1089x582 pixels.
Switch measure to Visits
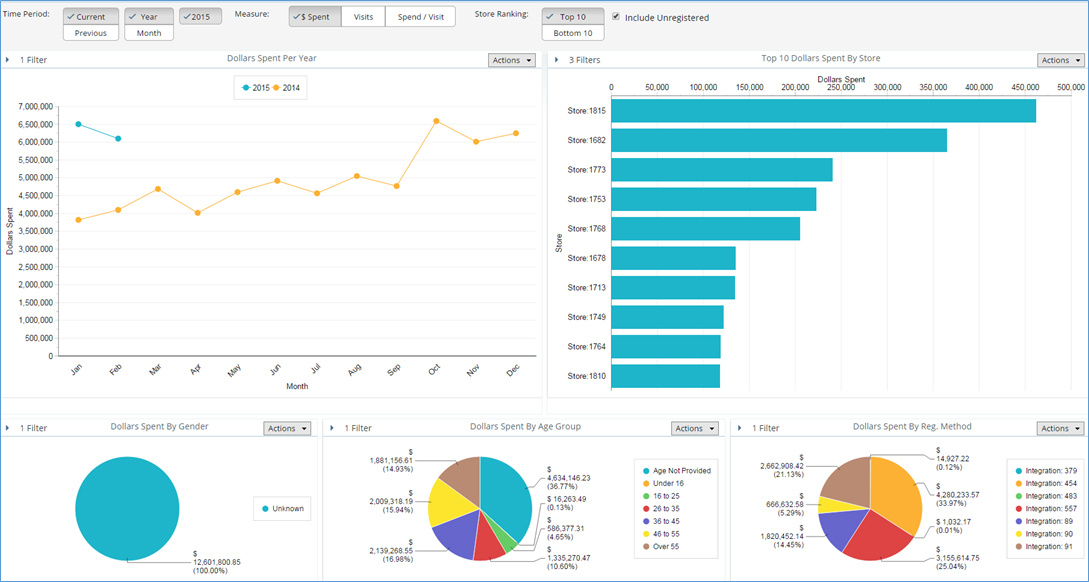tap(363, 17)
